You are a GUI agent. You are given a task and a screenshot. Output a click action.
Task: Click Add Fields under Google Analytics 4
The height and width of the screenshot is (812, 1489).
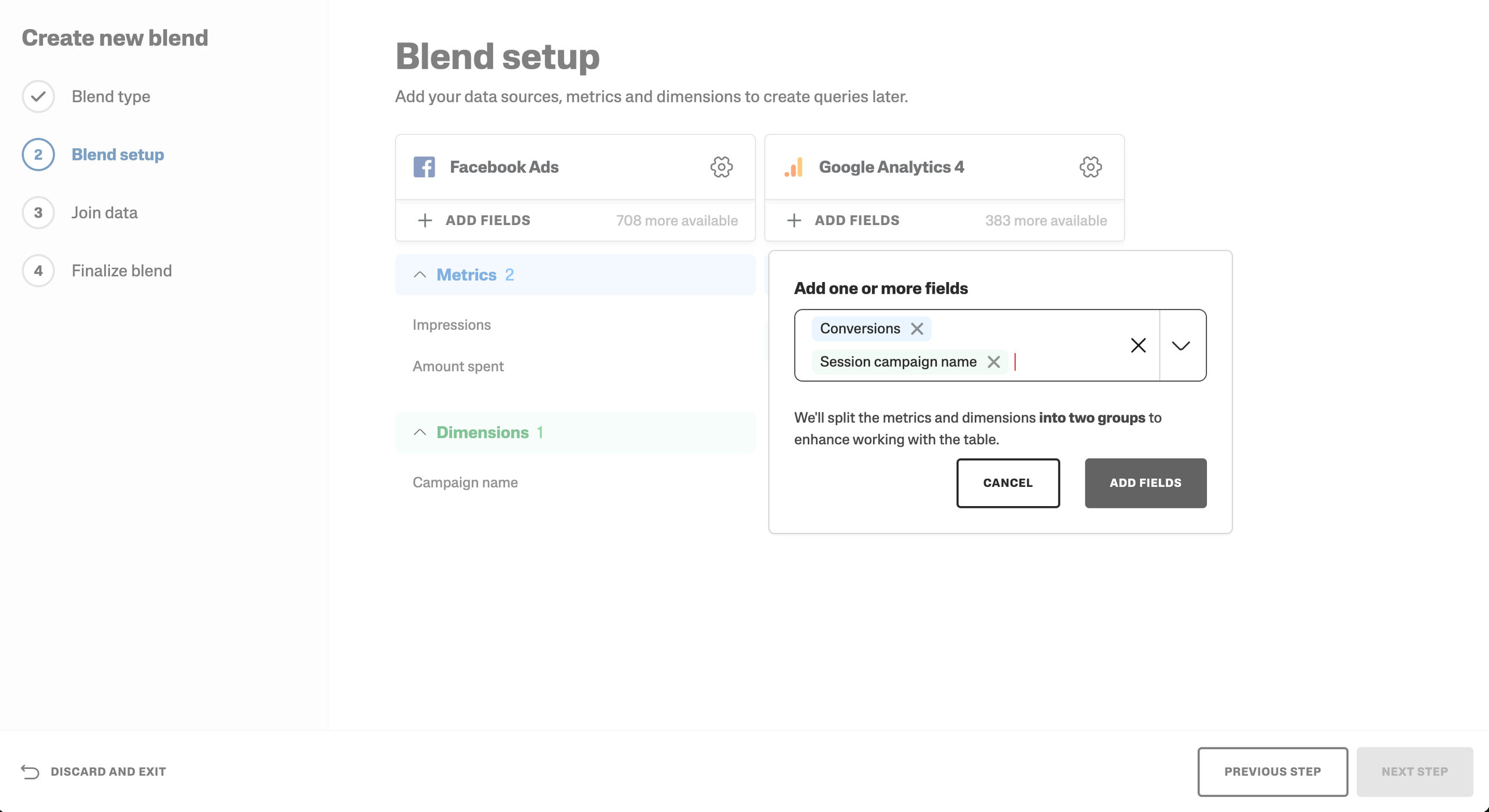[843, 220]
